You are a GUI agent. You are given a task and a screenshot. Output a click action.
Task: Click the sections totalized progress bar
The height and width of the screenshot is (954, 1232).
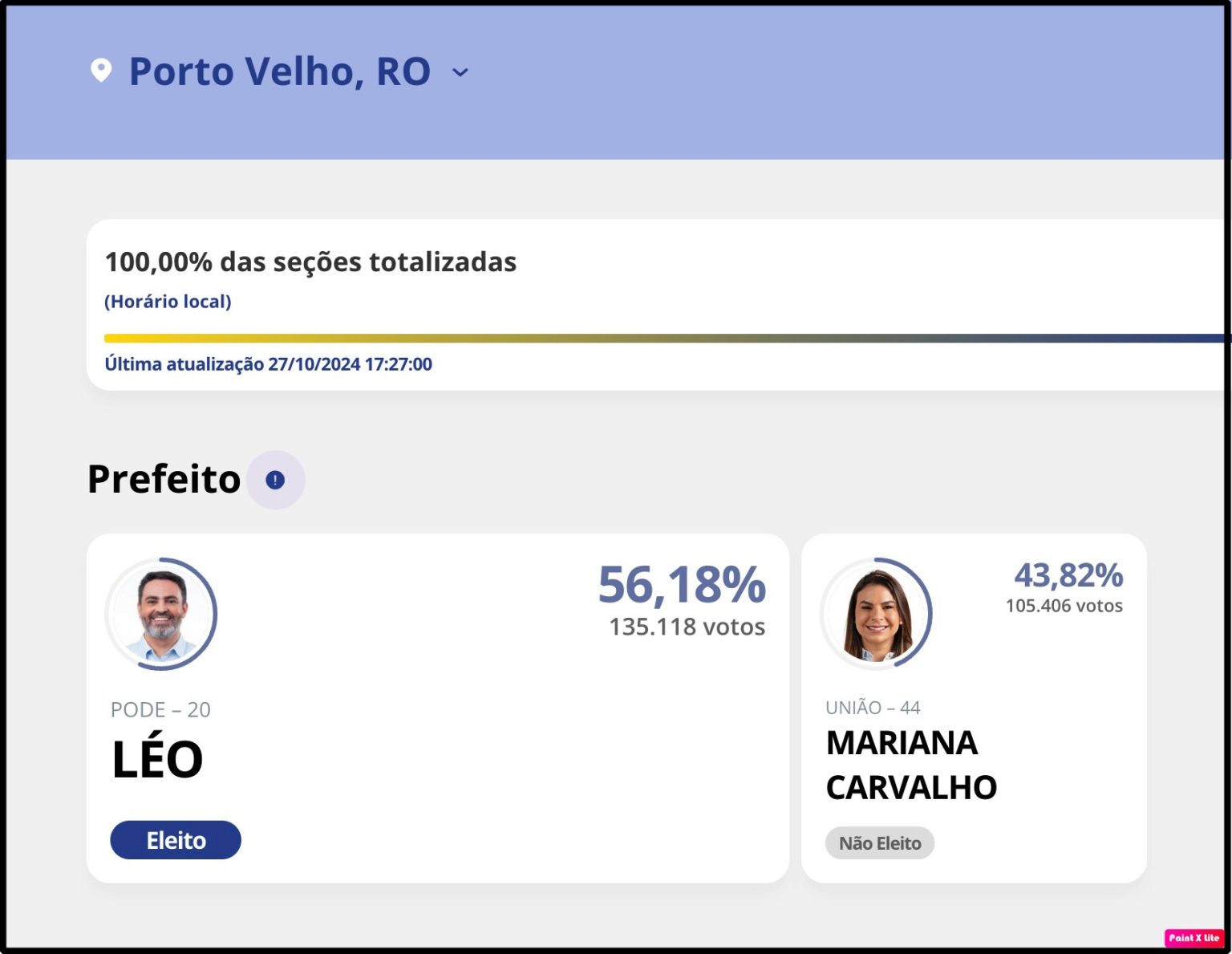click(x=666, y=338)
